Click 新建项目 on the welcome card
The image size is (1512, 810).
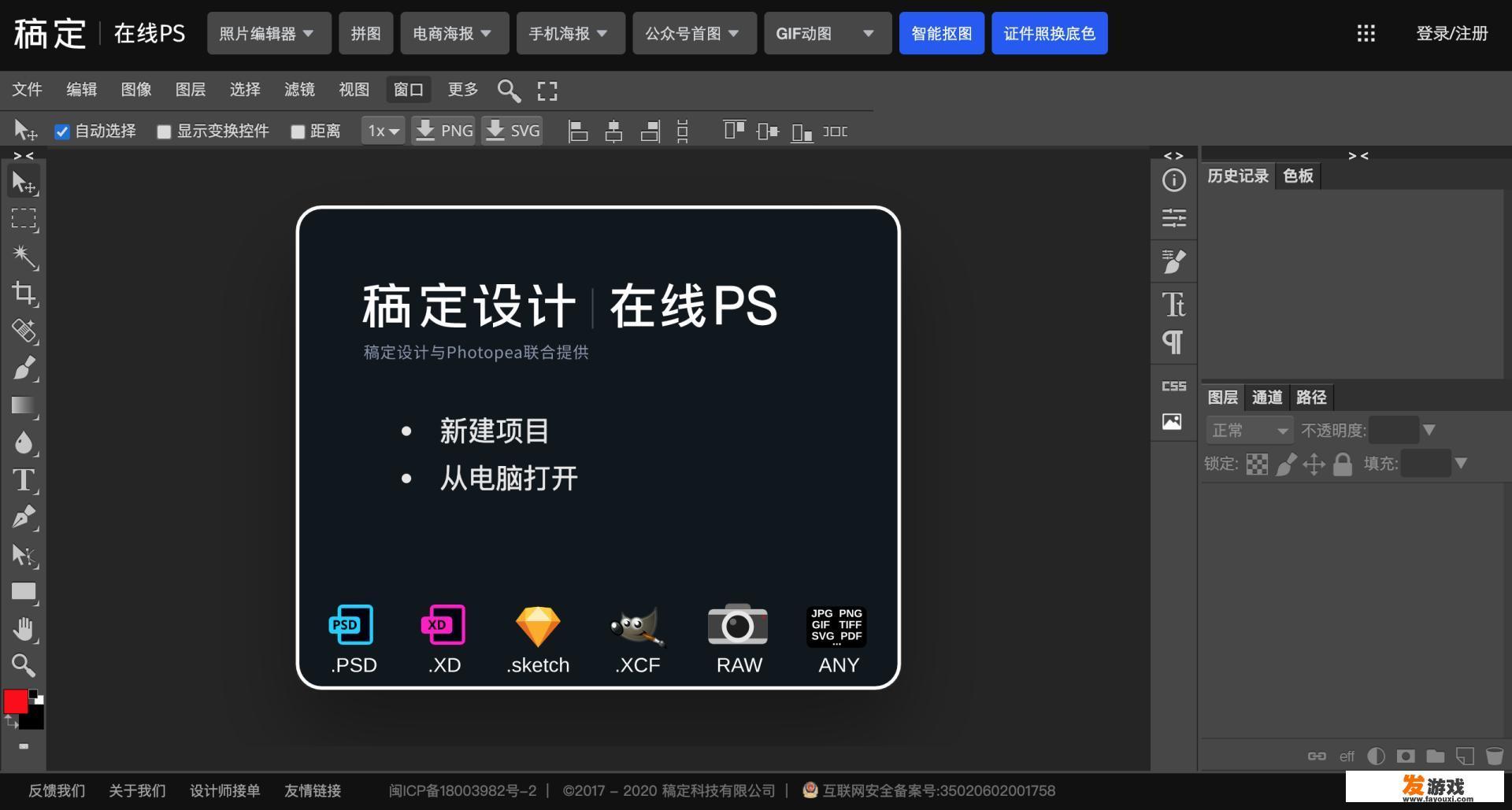[494, 431]
